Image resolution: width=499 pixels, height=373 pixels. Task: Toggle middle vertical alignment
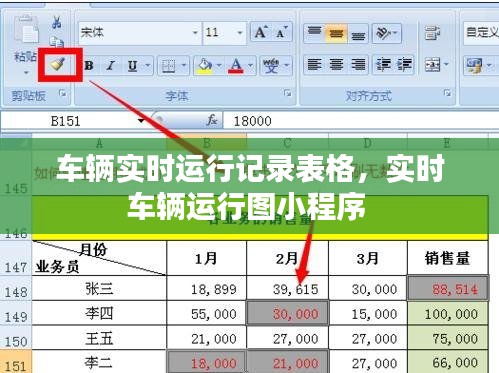(336, 33)
